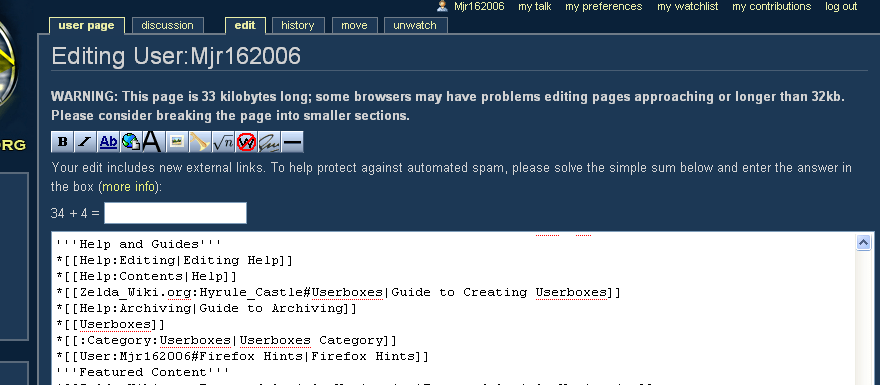Open the history tab
880x385 pixels.
click(297, 25)
